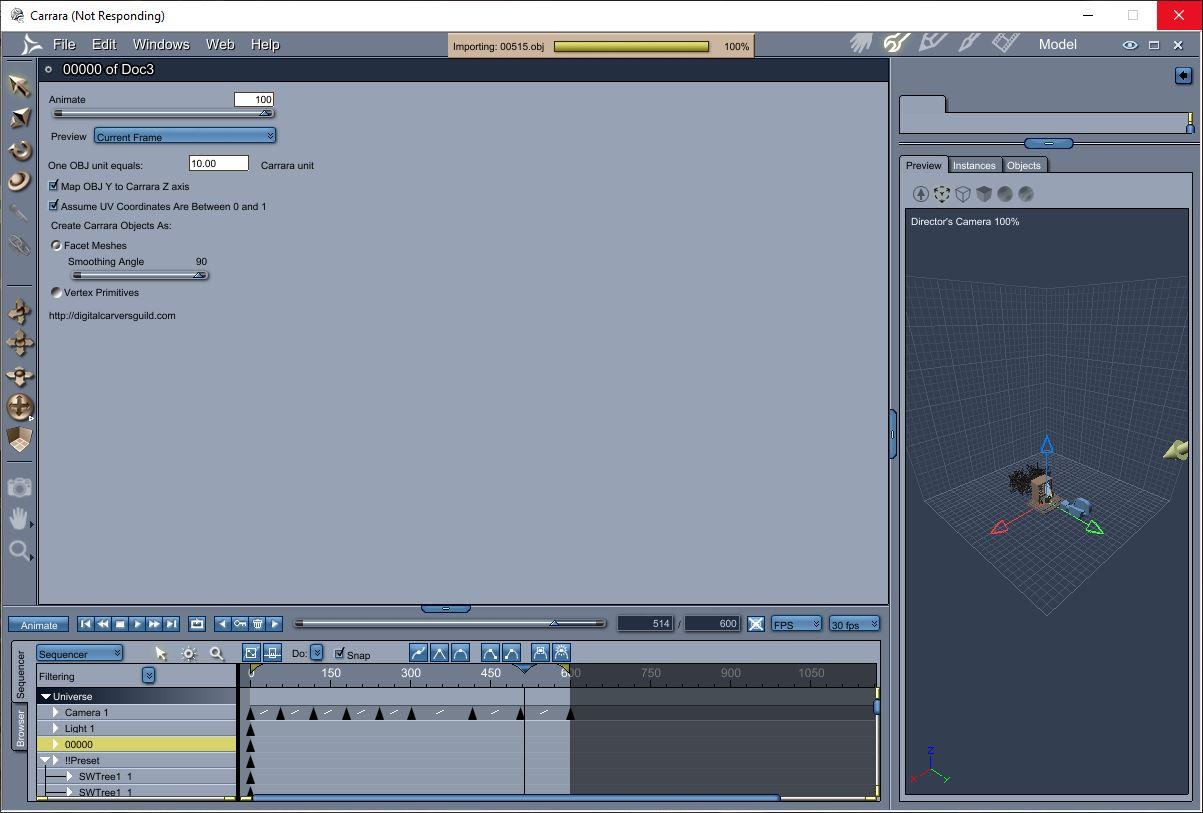Switch preview to flat shaded cube mode
This screenshot has height=813, width=1203.
984,194
